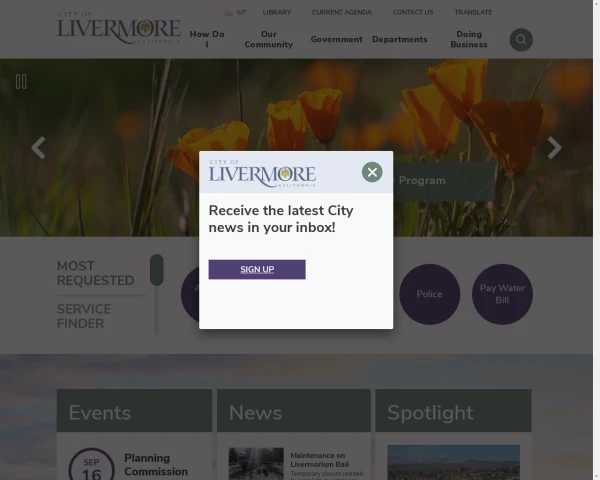The height and width of the screenshot is (480, 600).
Task: Go to previous slide arrow
Action: tap(39, 148)
